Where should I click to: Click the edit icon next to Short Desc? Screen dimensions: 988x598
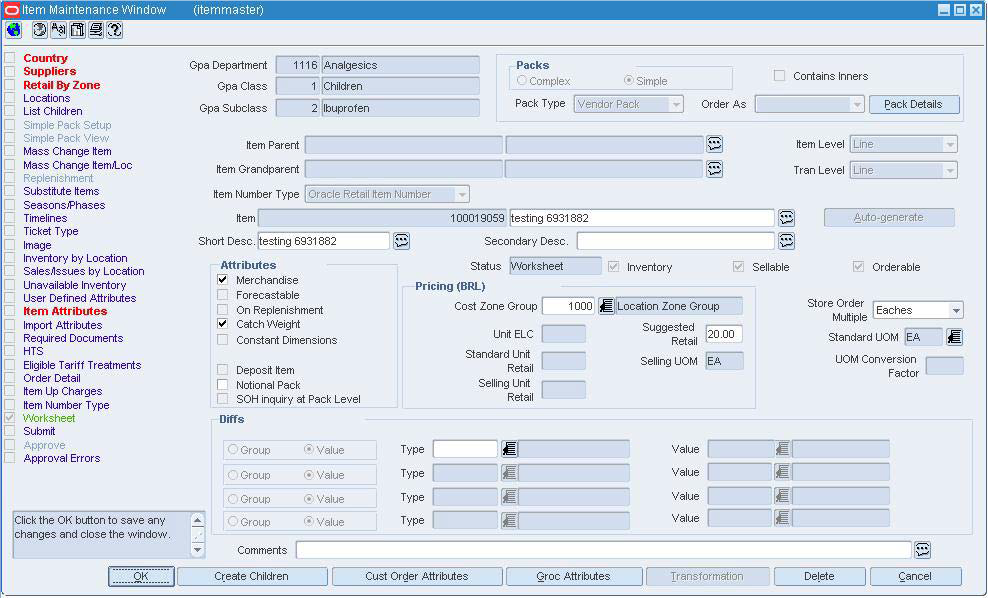(x=403, y=240)
